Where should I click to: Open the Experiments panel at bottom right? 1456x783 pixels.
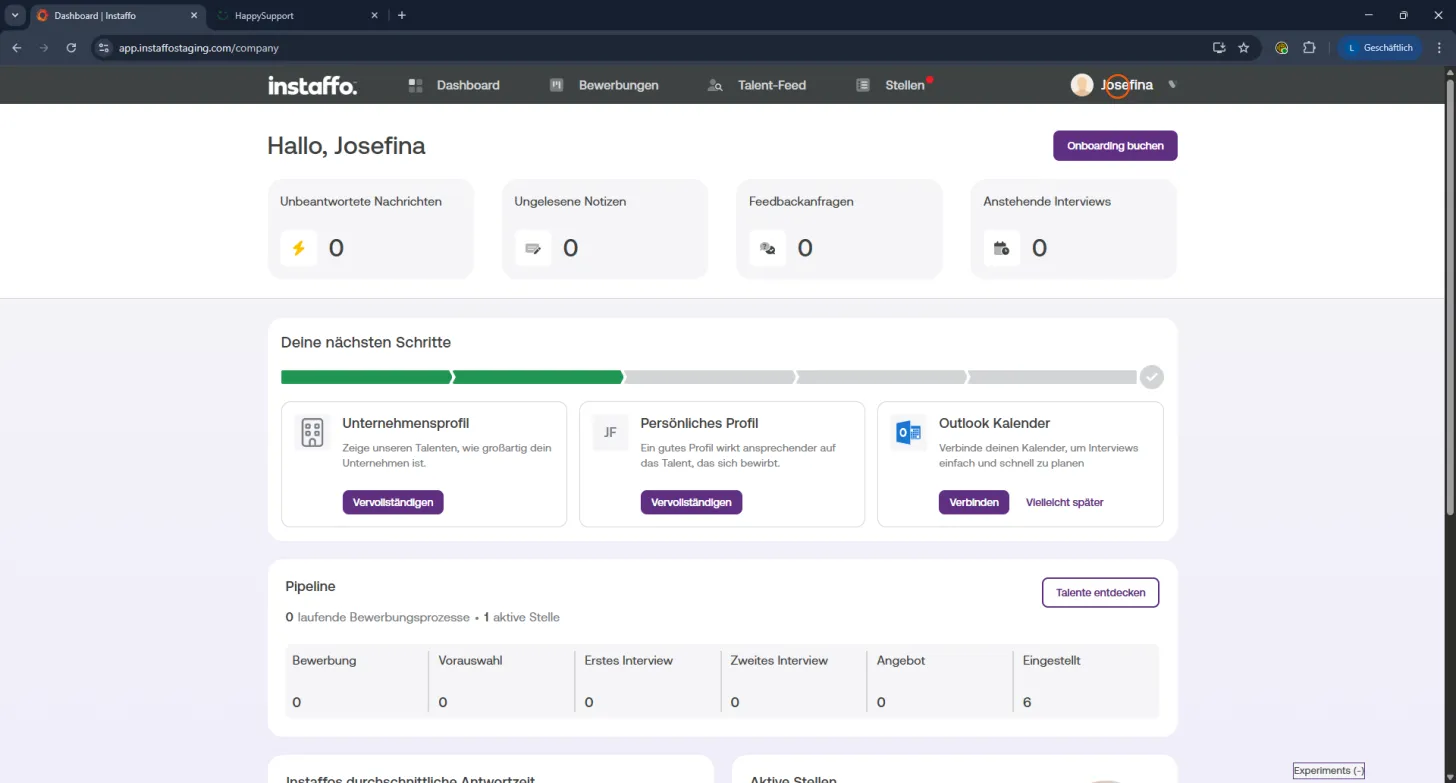pyautogui.click(x=1328, y=771)
